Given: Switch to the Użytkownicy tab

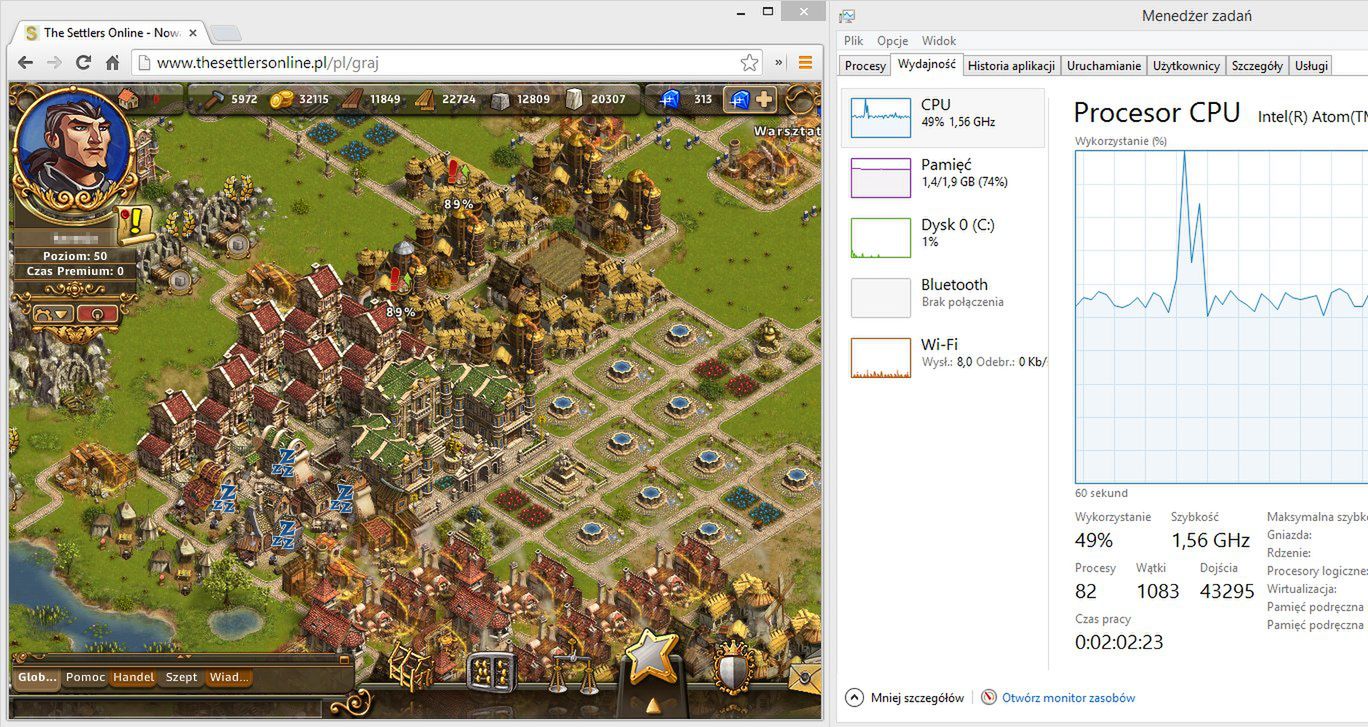Looking at the screenshot, I should click(1186, 66).
